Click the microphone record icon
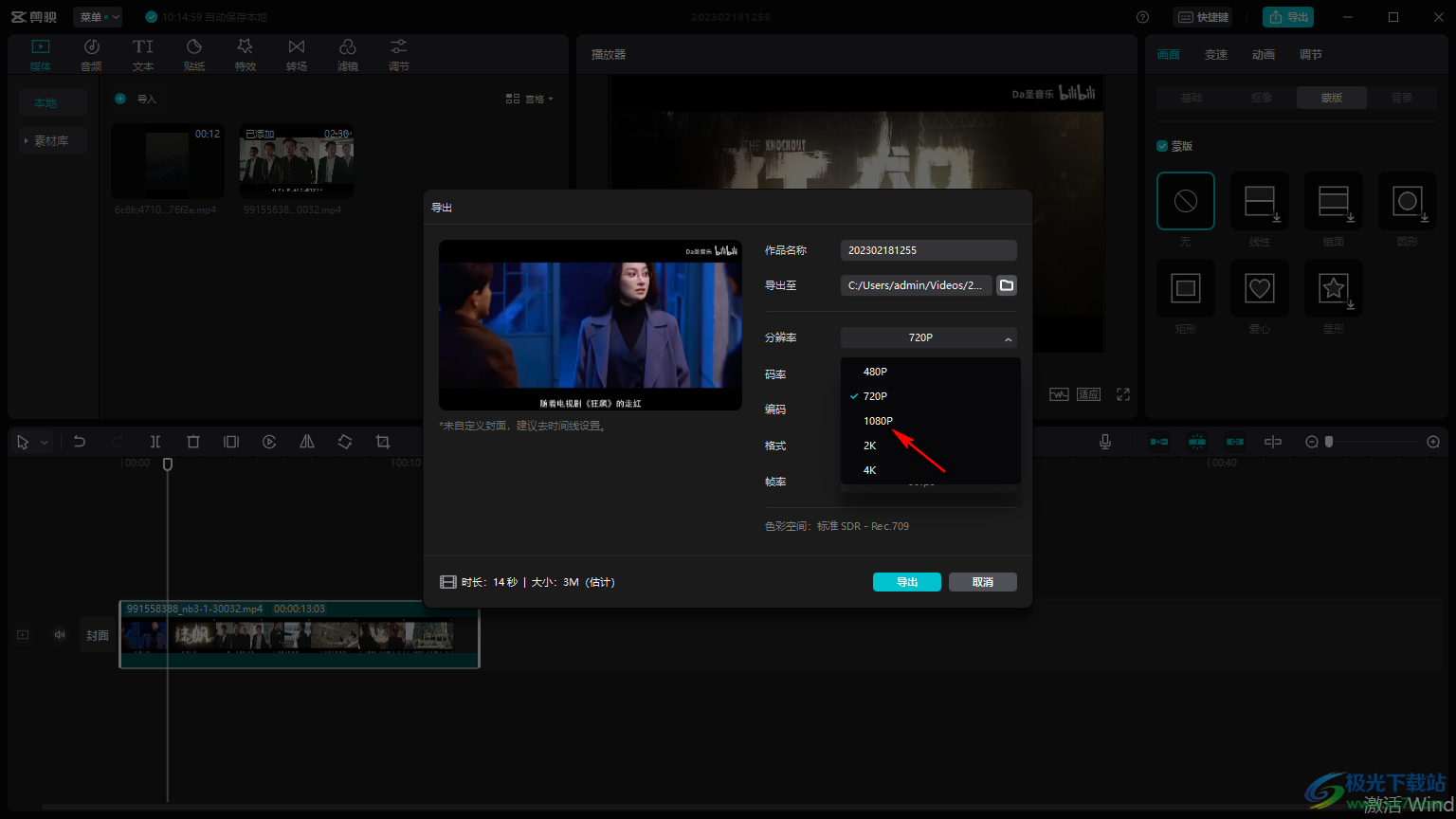 pyautogui.click(x=1105, y=442)
